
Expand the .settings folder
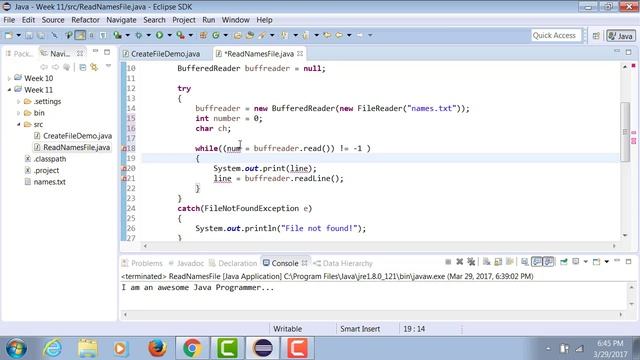(x=18, y=102)
